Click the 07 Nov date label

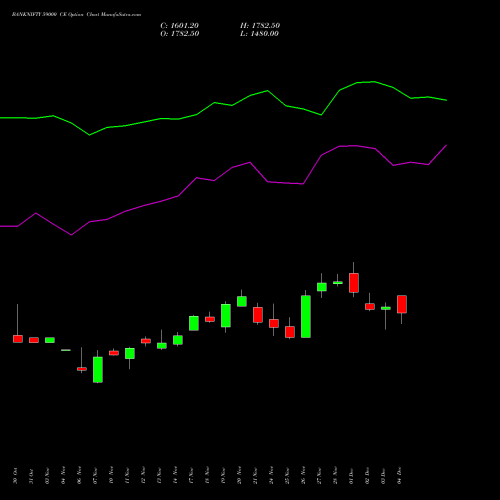tap(95, 476)
